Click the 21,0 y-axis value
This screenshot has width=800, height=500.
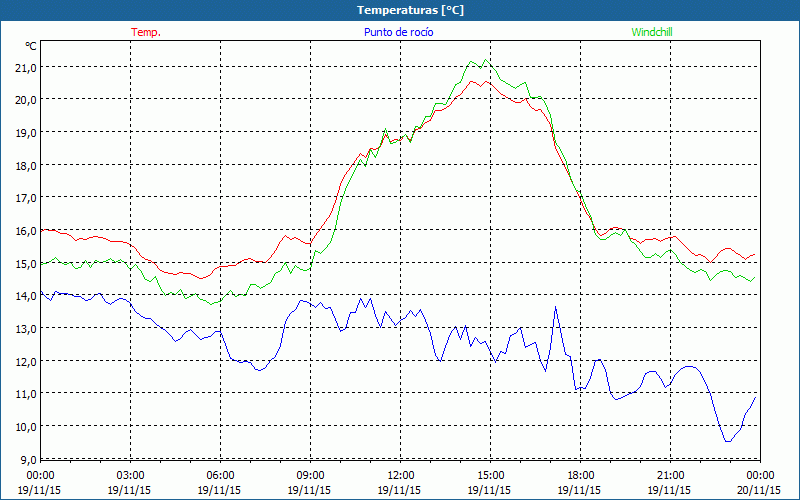click(26, 67)
